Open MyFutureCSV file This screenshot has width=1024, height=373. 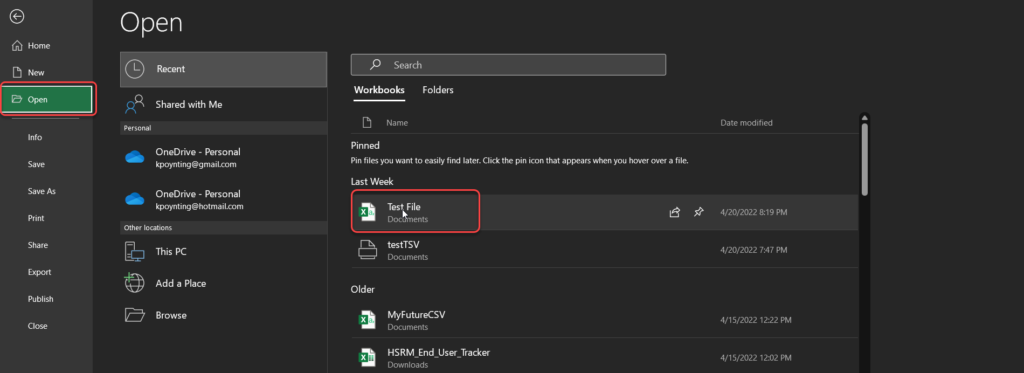click(604, 320)
